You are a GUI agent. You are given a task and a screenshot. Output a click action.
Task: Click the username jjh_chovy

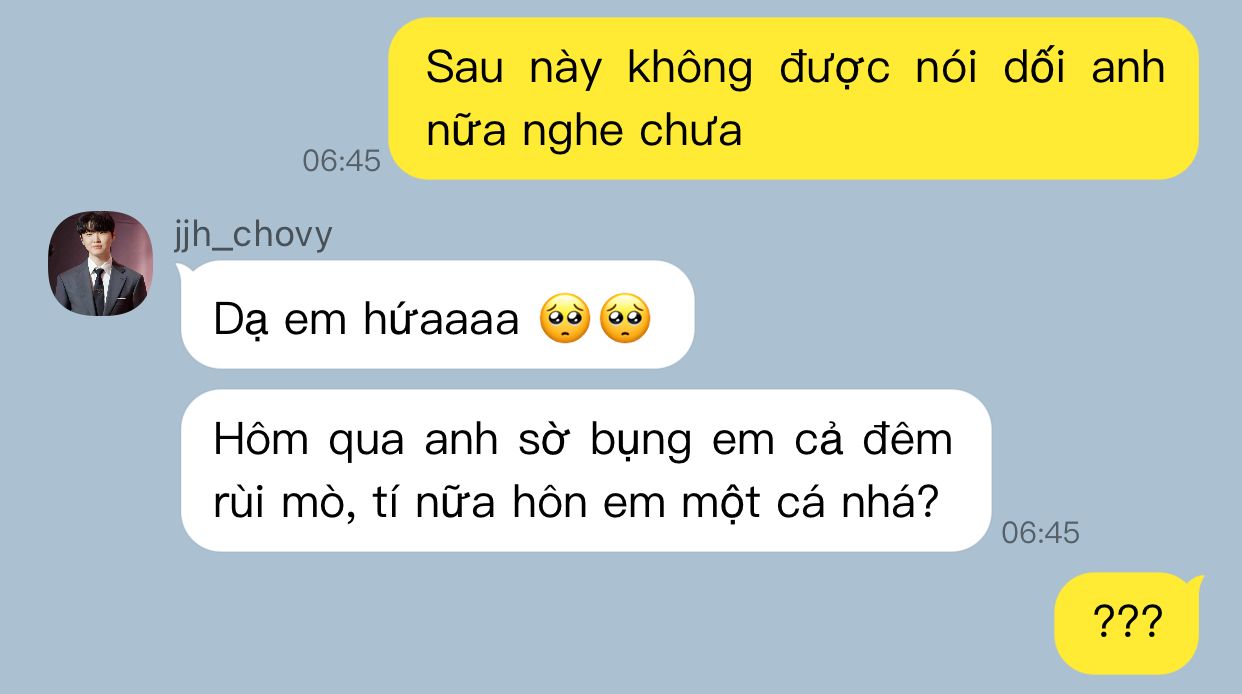pos(254,235)
